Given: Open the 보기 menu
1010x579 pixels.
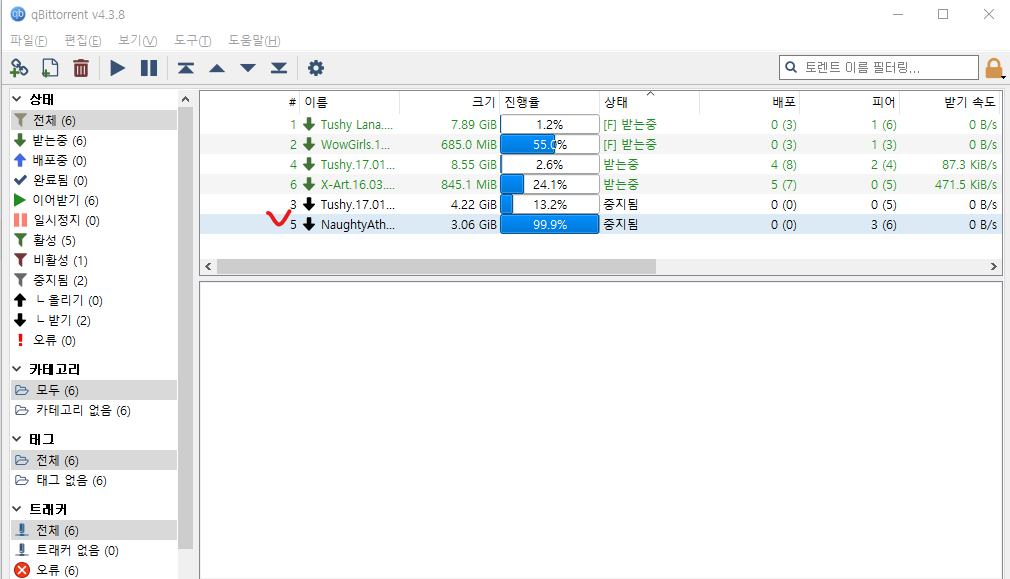Looking at the screenshot, I should 137,41.
